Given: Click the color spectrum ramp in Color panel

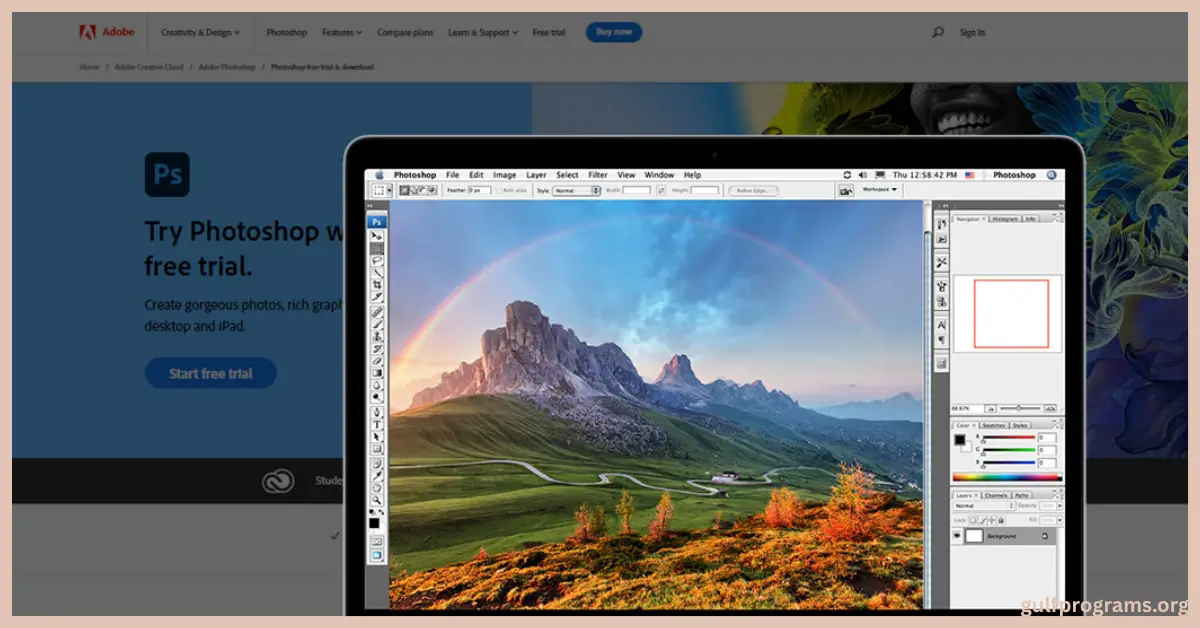Looking at the screenshot, I should coord(1006,477).
